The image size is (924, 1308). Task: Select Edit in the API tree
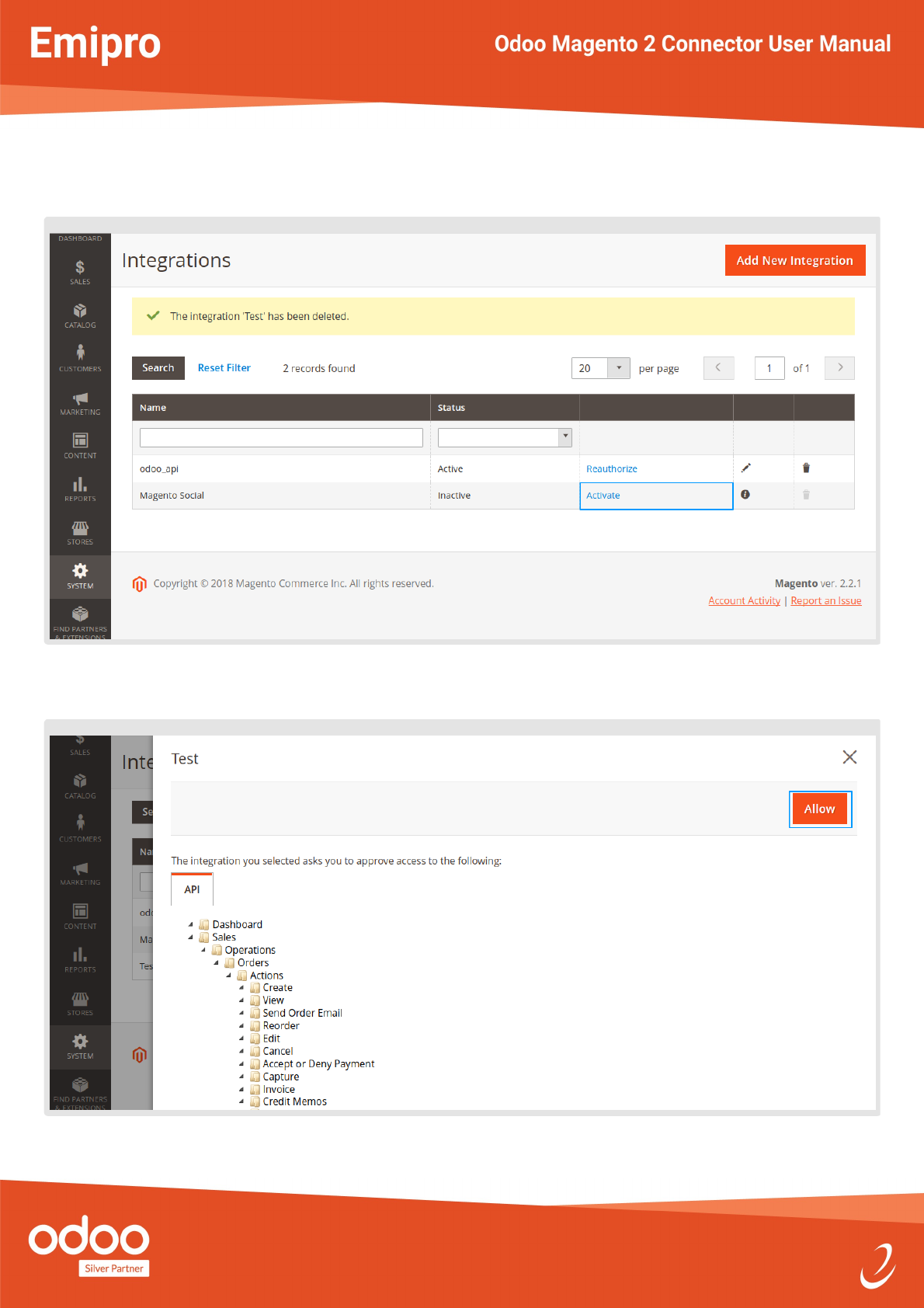coord(271,1038)
